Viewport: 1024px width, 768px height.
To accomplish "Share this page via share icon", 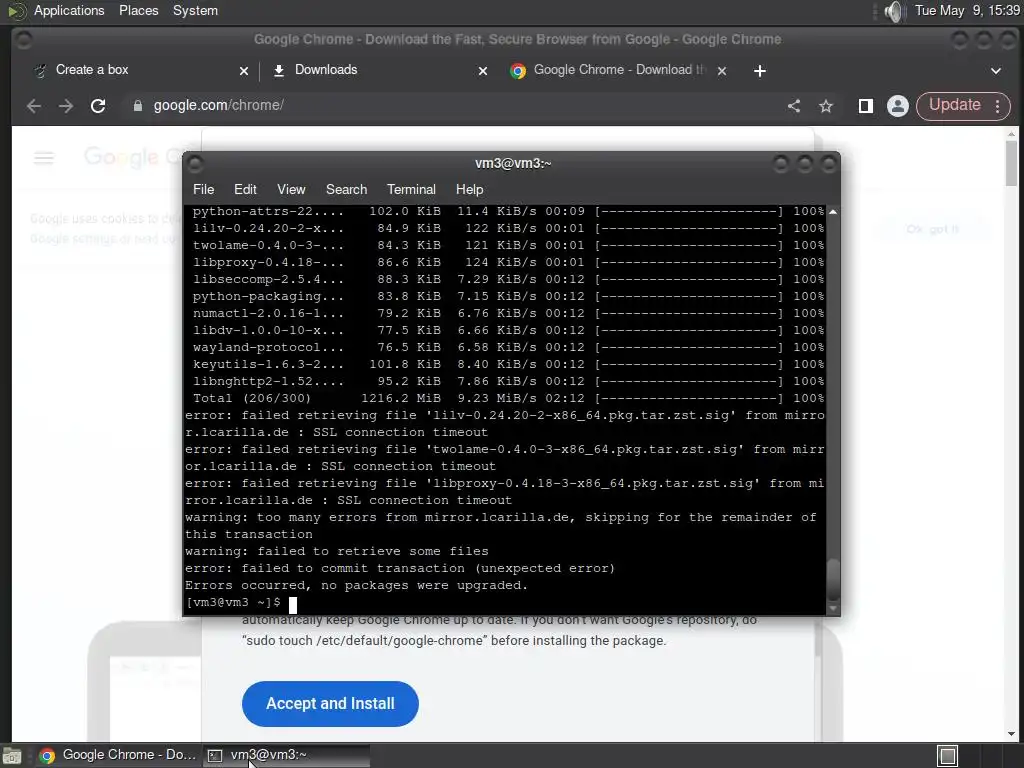I will [x=794, y=106].
